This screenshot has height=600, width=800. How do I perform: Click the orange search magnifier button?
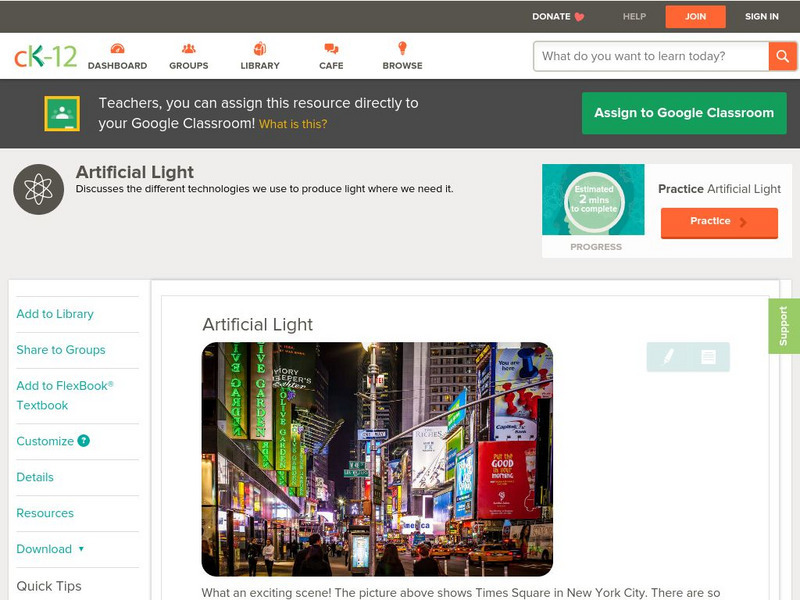point(782,56)
